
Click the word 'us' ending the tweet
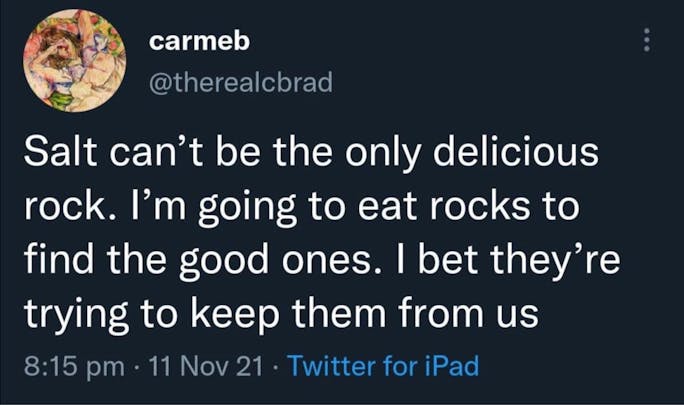click(518, 316)
